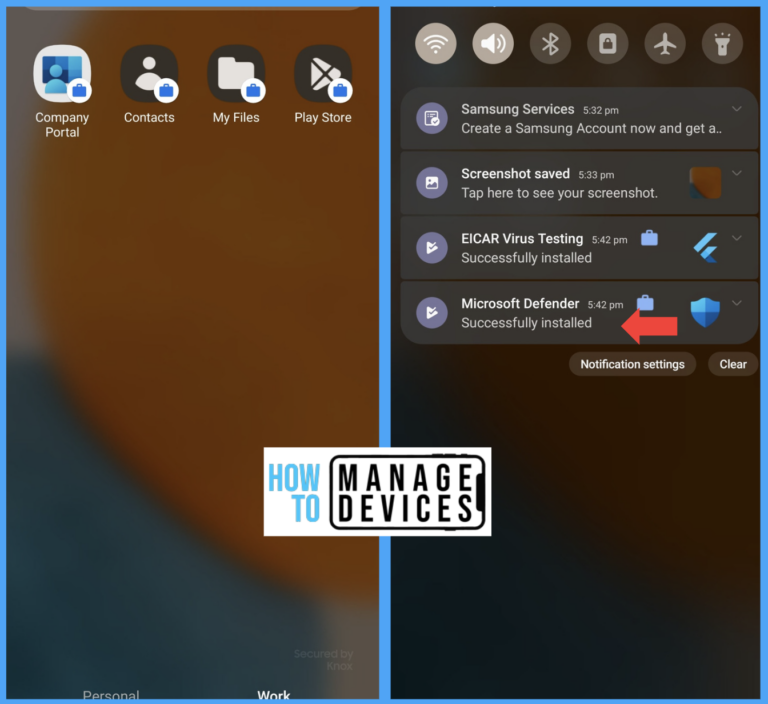Toggle Wi-Fi quick setting
This screenshot has height=704, width=768.
click(x=435, y=44)
